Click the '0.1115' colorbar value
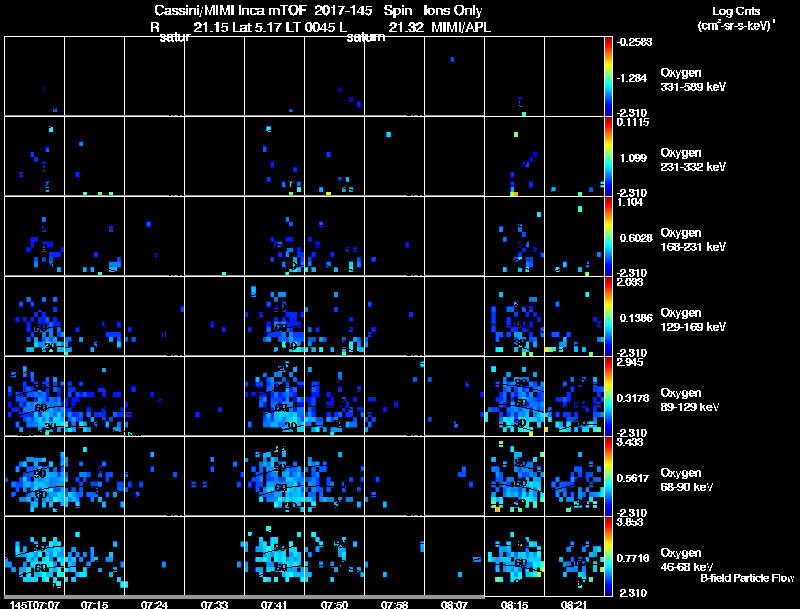This screenshot has height=609, width=800. (x=633, y=122)
